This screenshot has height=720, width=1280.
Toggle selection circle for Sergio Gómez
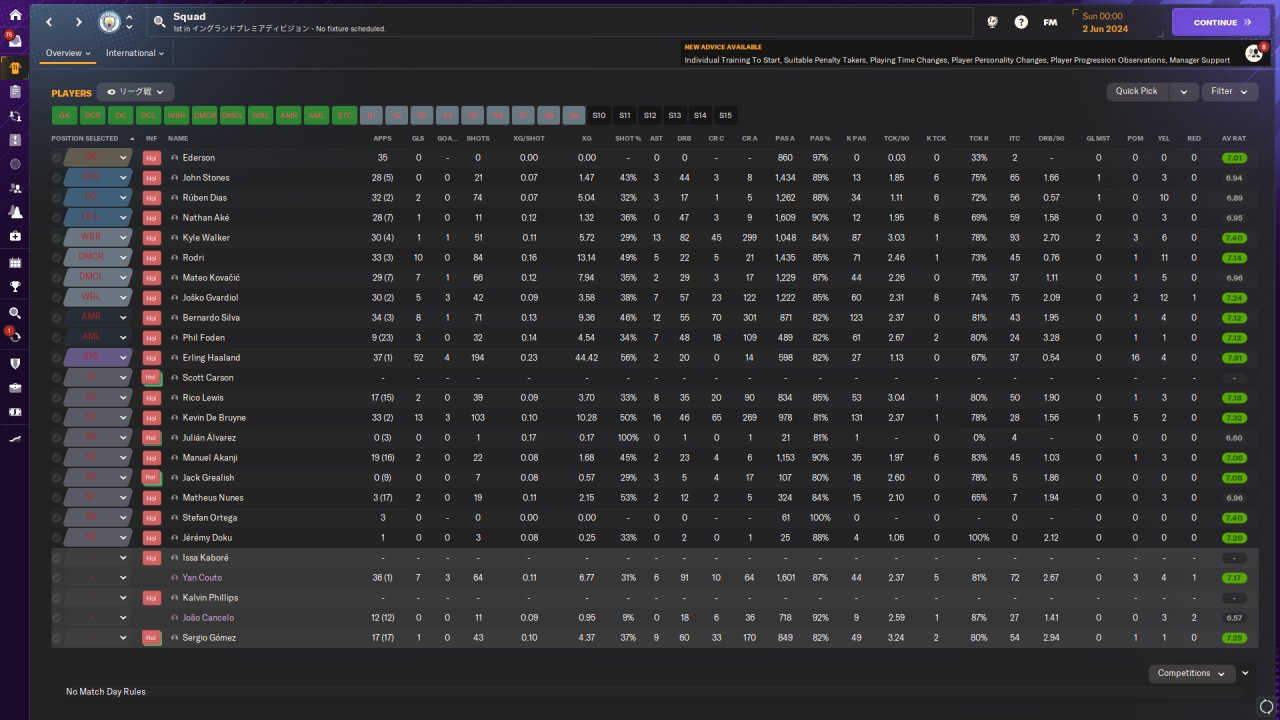(x=57, y=638)
